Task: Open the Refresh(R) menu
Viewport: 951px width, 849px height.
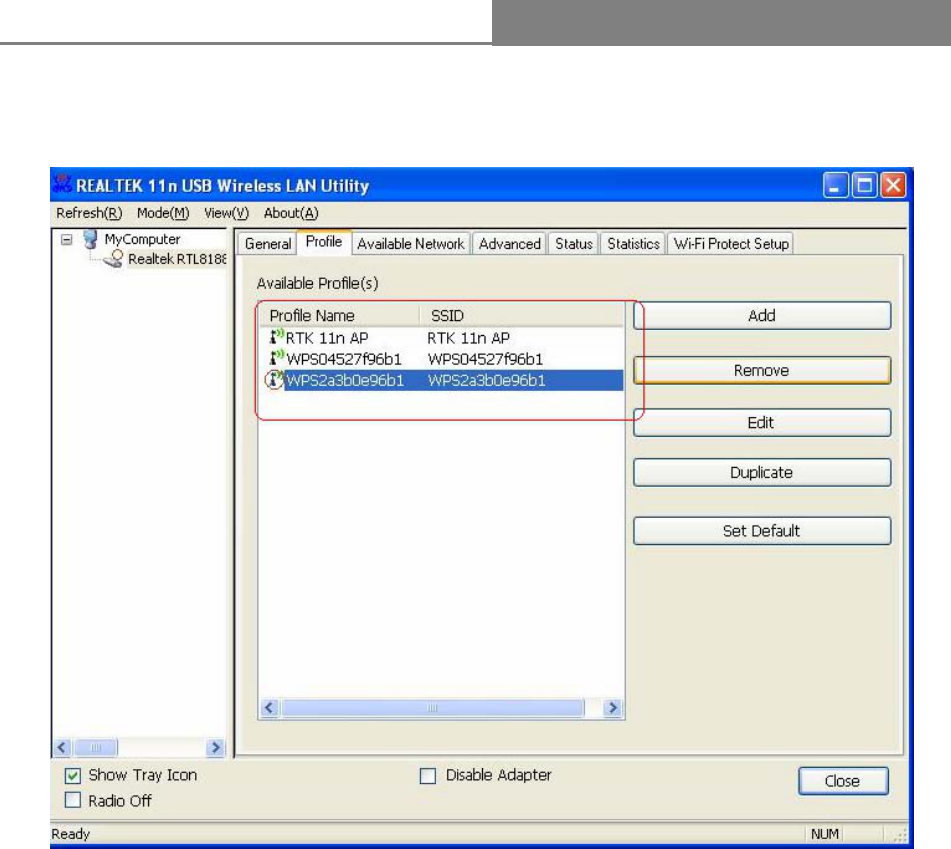Action: pos(89,213)
